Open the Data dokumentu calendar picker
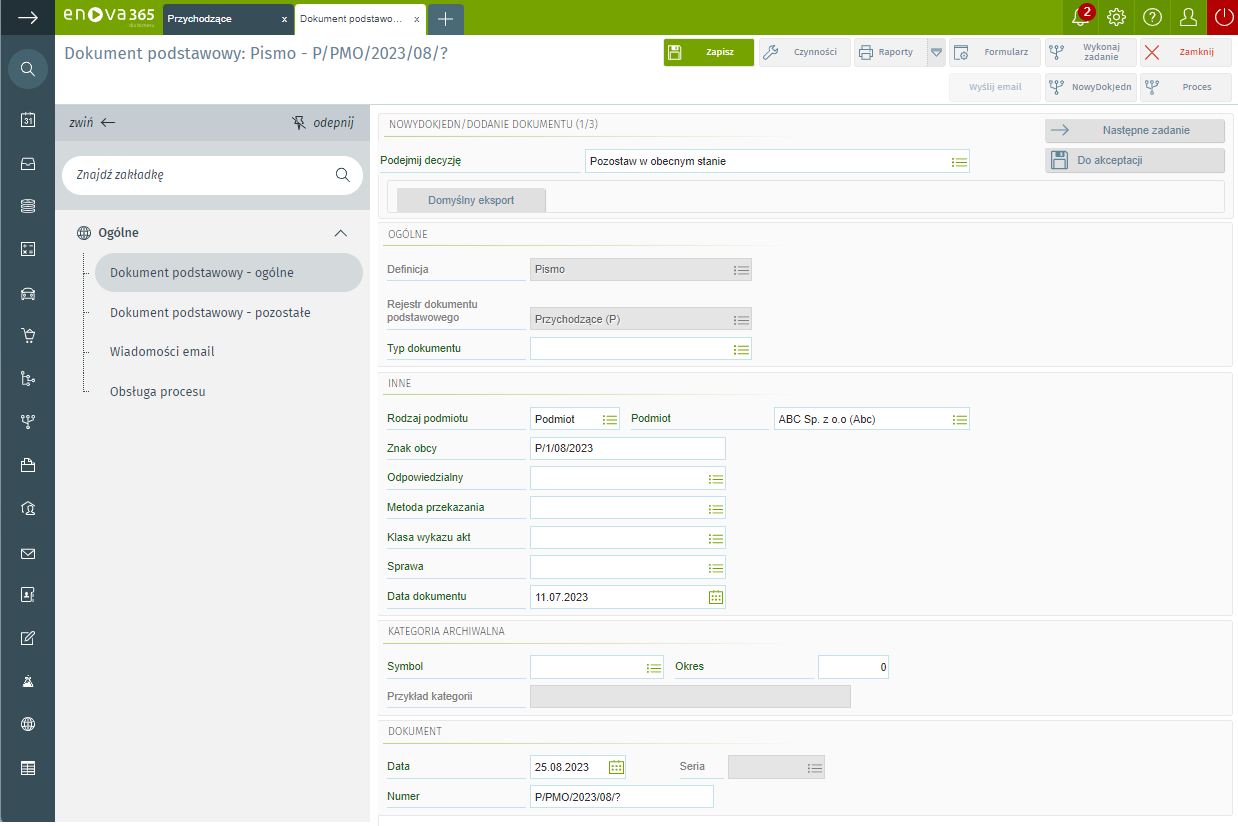 click(715, 596)
